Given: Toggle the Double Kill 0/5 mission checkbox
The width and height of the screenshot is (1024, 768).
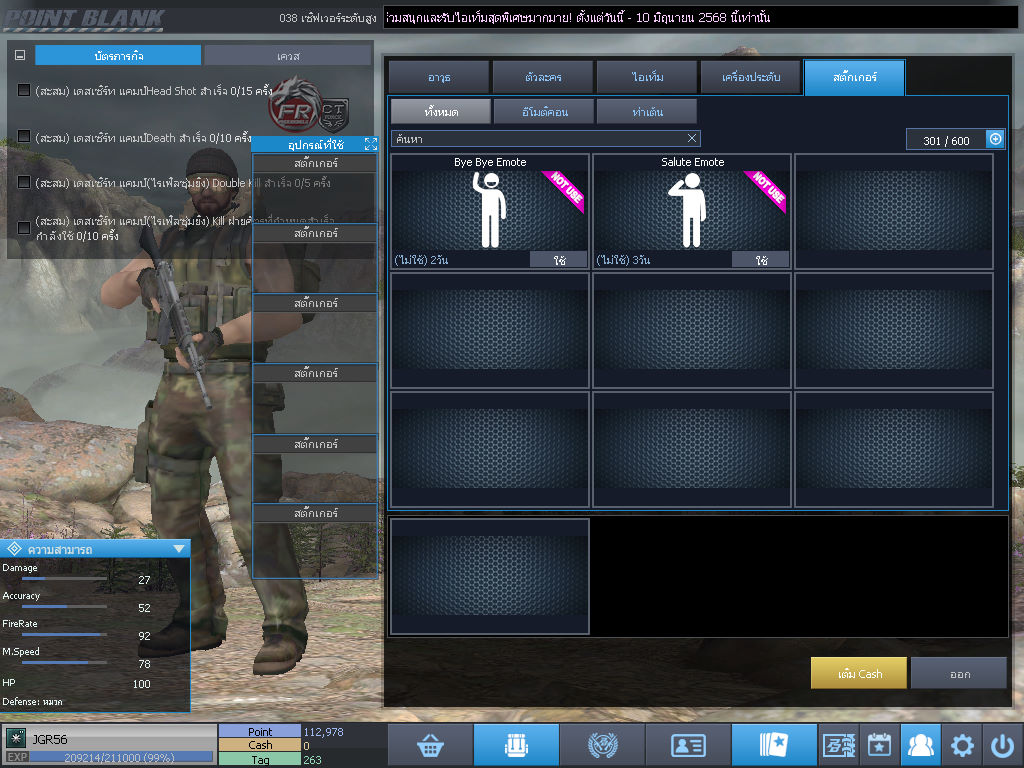Looking at the screenshot, I should pos(24,182).
